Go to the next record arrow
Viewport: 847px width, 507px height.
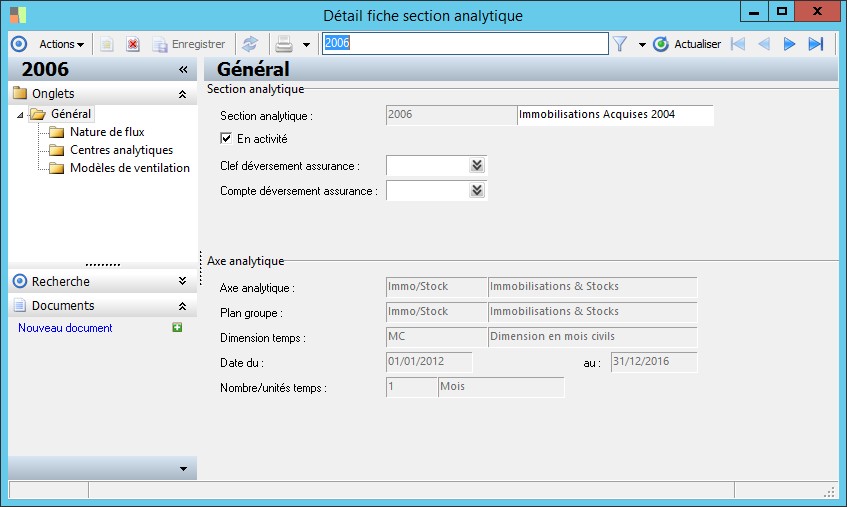coord(790,44)
